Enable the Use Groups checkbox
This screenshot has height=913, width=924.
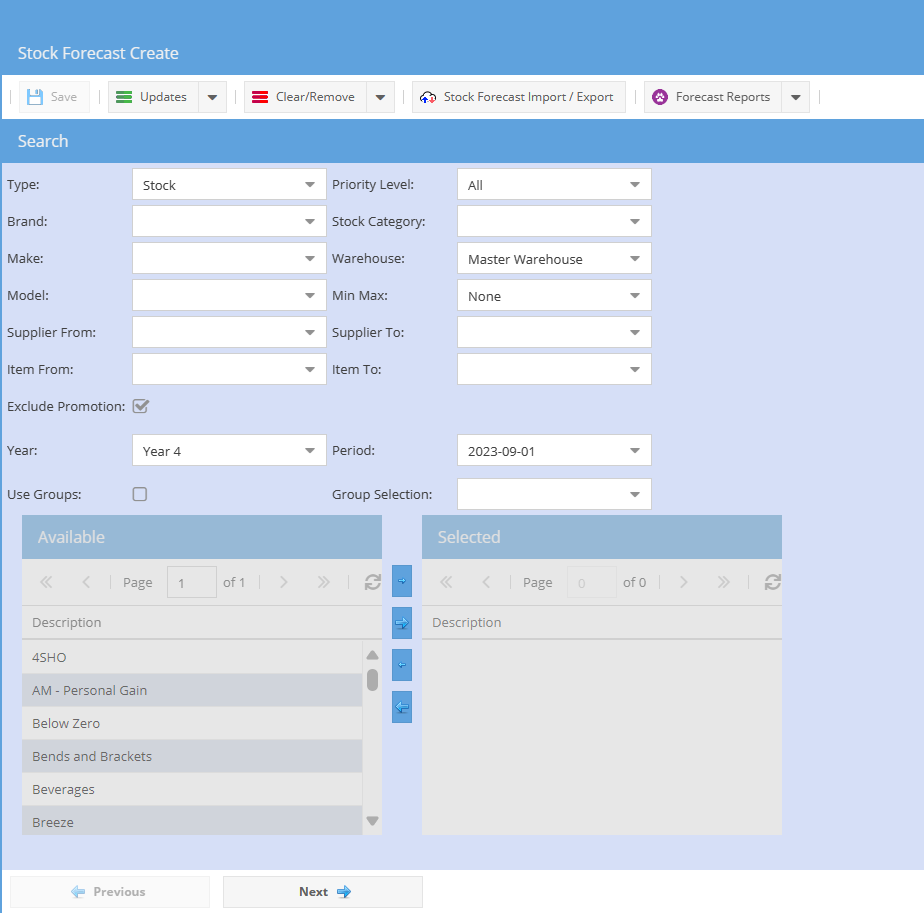(x=140, y=494)
